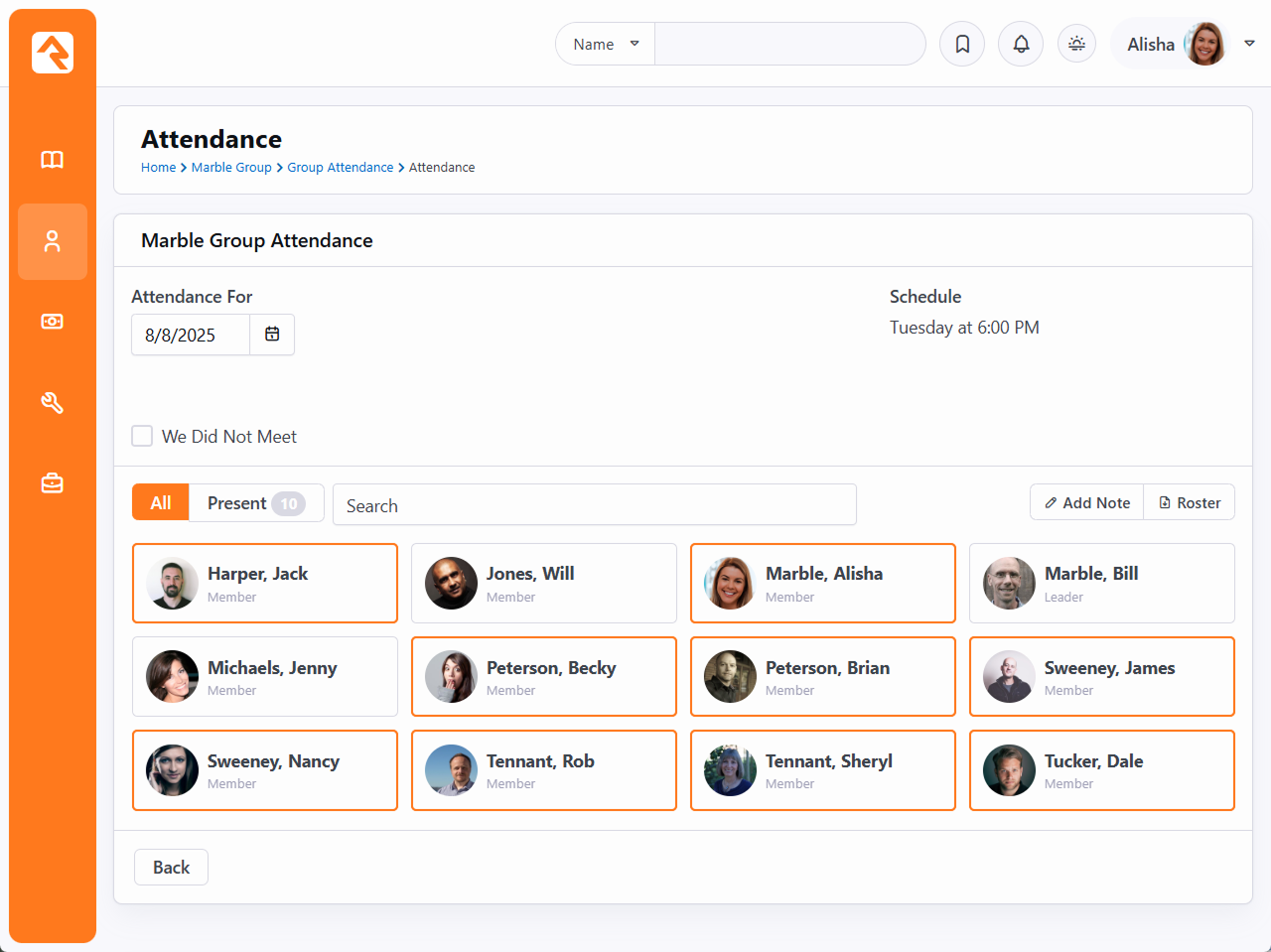Open the calendar date picker

272,336
